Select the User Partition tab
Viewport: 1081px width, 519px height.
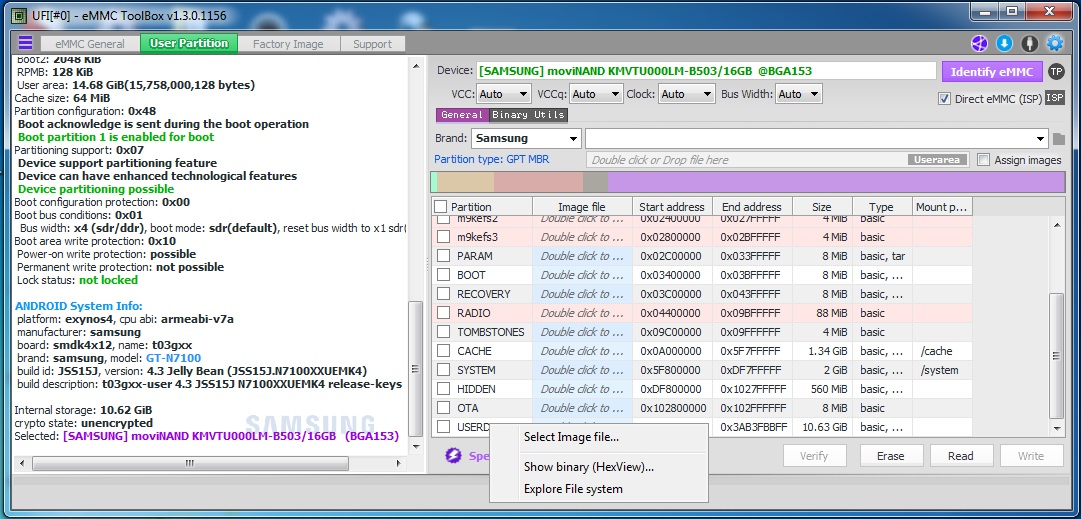189,43
